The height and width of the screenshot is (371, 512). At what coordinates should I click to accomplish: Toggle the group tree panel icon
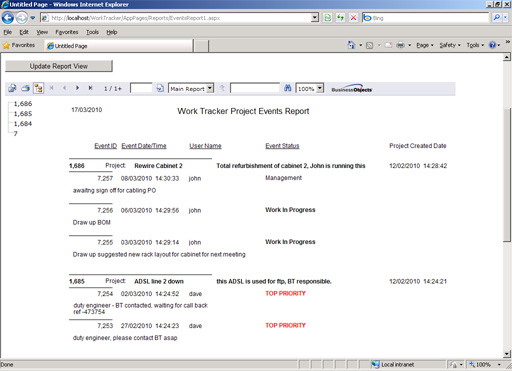pyautogui.click(x=39, y=88)
